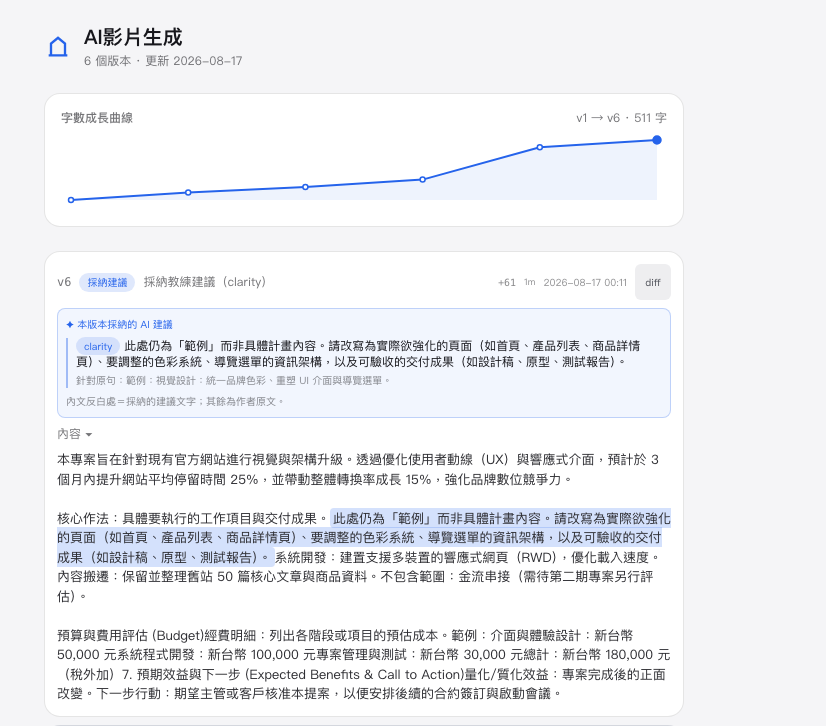Screen dimensions: 826x726
Task: Select the v6 data point on the chart
Action: tap(656, 140)
